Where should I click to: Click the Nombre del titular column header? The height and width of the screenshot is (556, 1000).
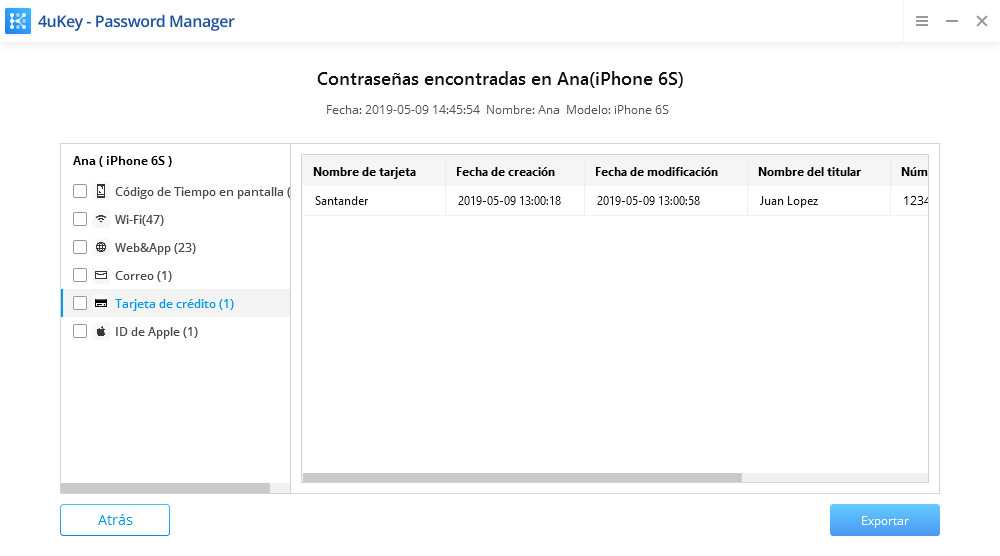coord(819,171)
